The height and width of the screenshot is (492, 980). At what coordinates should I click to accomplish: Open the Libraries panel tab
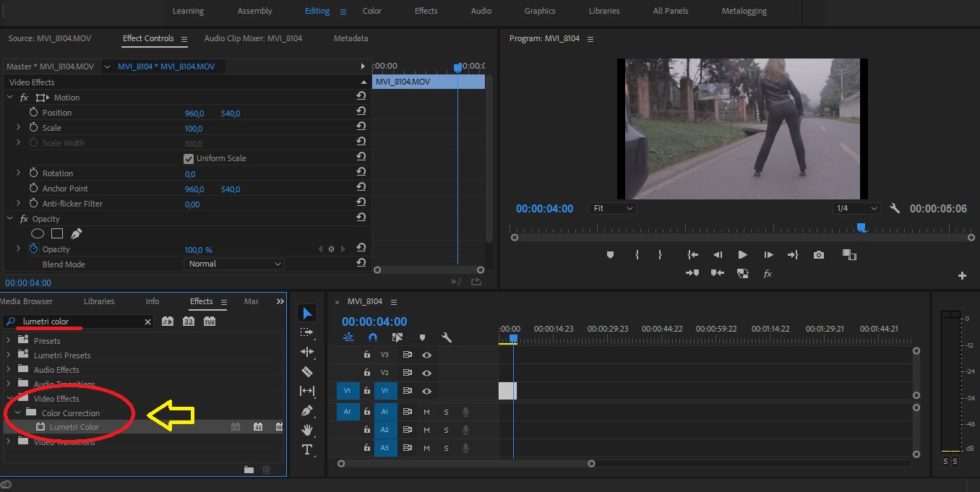(99, 301)
